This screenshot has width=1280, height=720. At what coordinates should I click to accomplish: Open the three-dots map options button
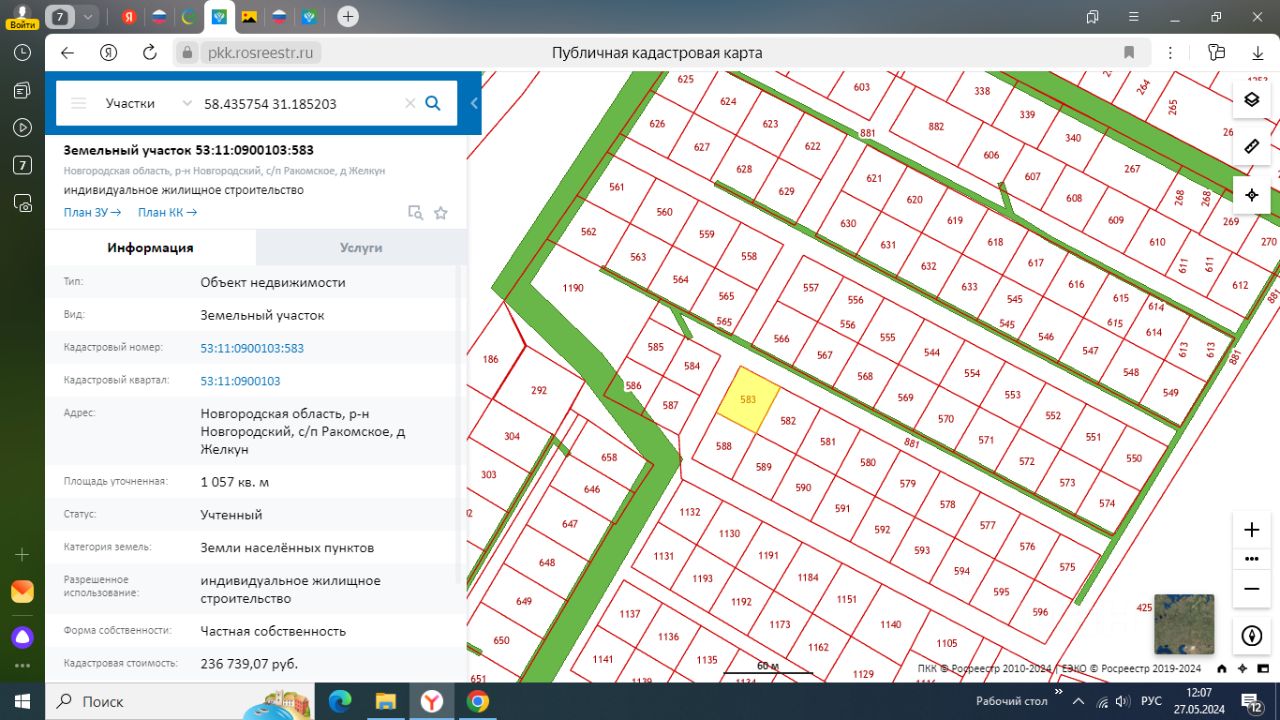(1251, 558)
